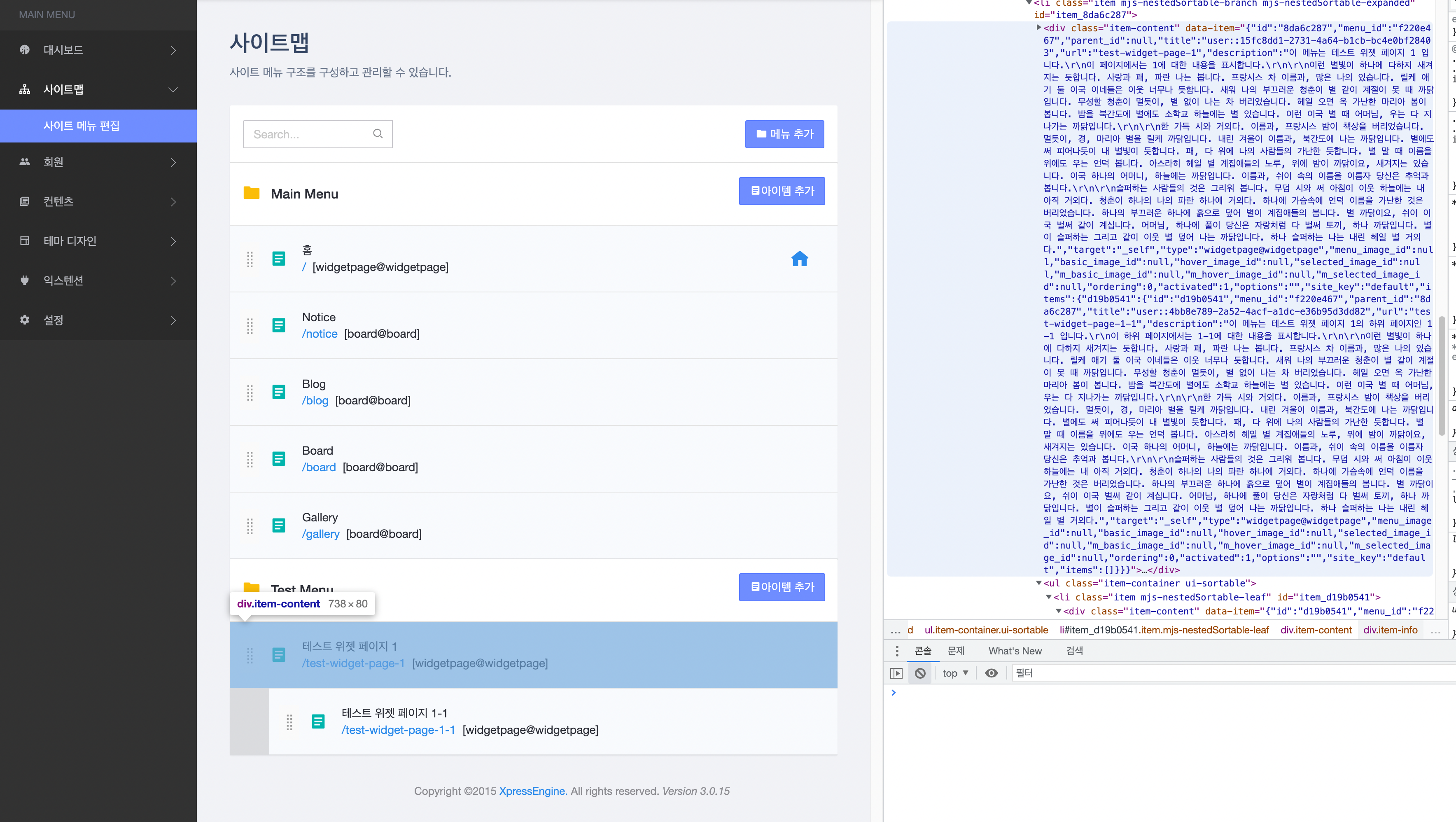Image resolution: width=1456 pixels, height=822 pixels.
Task: Open the /gallery link
Action: tap(320, 534)
